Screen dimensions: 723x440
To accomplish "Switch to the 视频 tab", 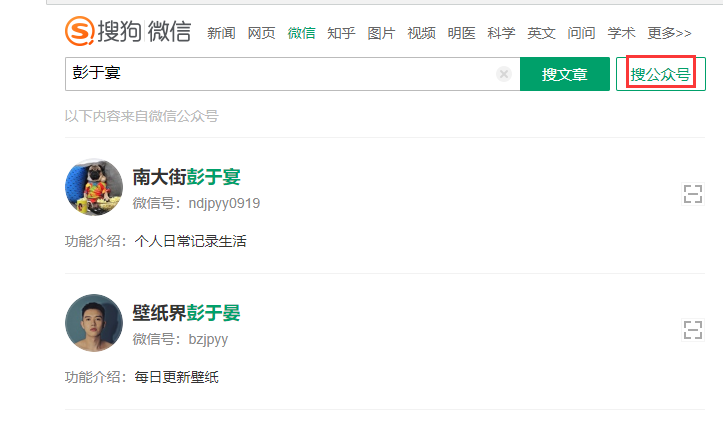I will tap(421, 33).
